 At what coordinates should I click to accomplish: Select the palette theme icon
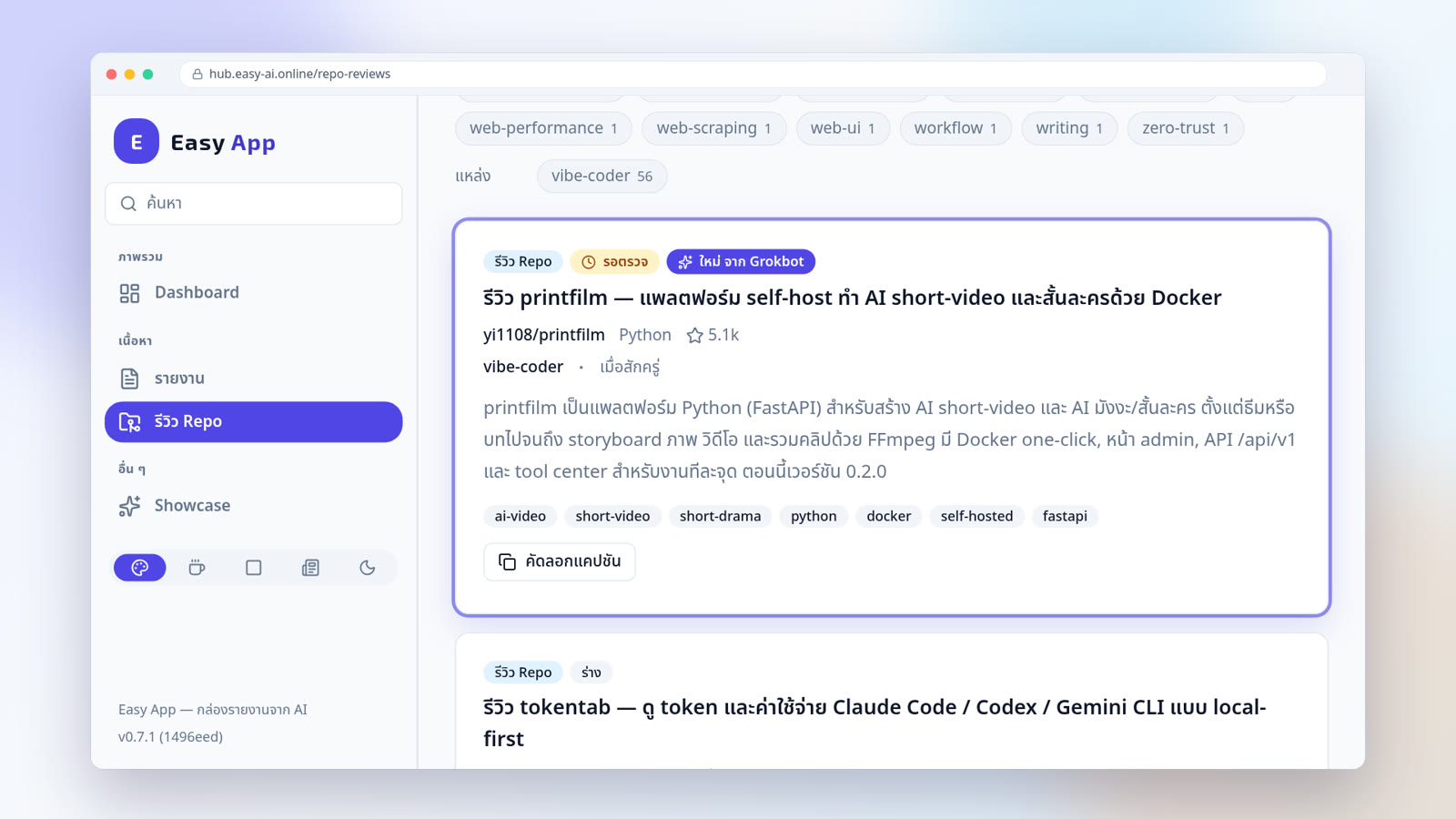click(x=139, y=568)
